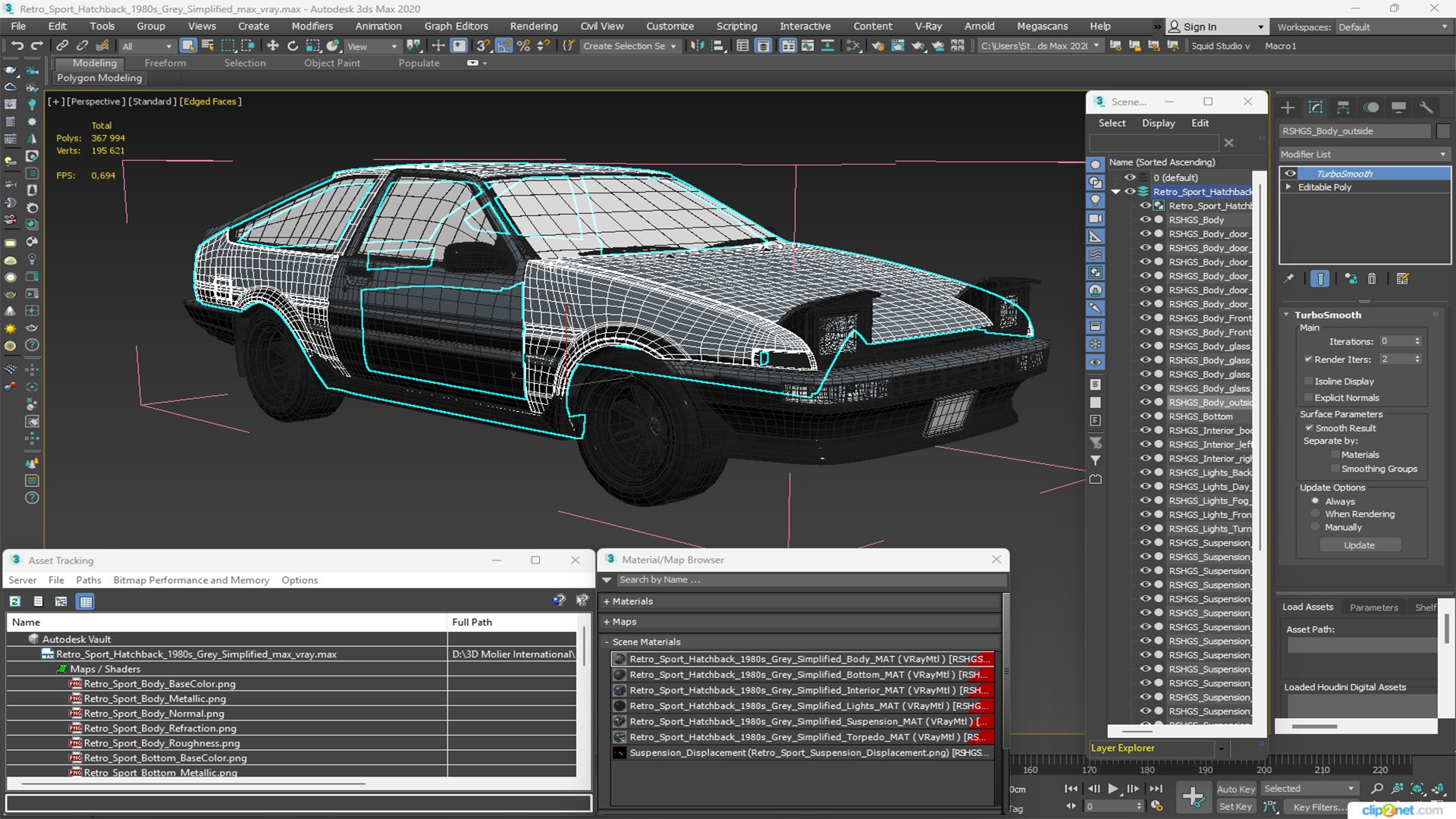Switch to the Freeform ribbon tab
This screenshot has width=1456, height=819.
pyautogui.click(x=165, y=63)
